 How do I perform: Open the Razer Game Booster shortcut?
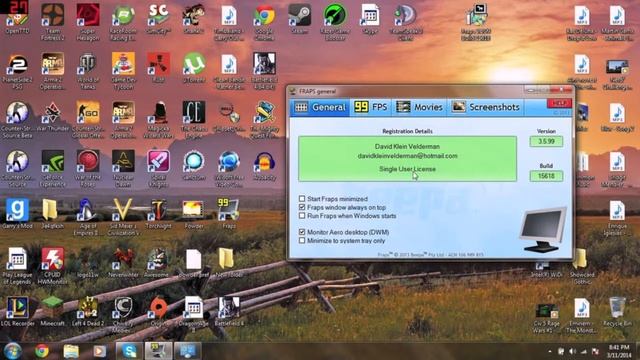point(335,21)
